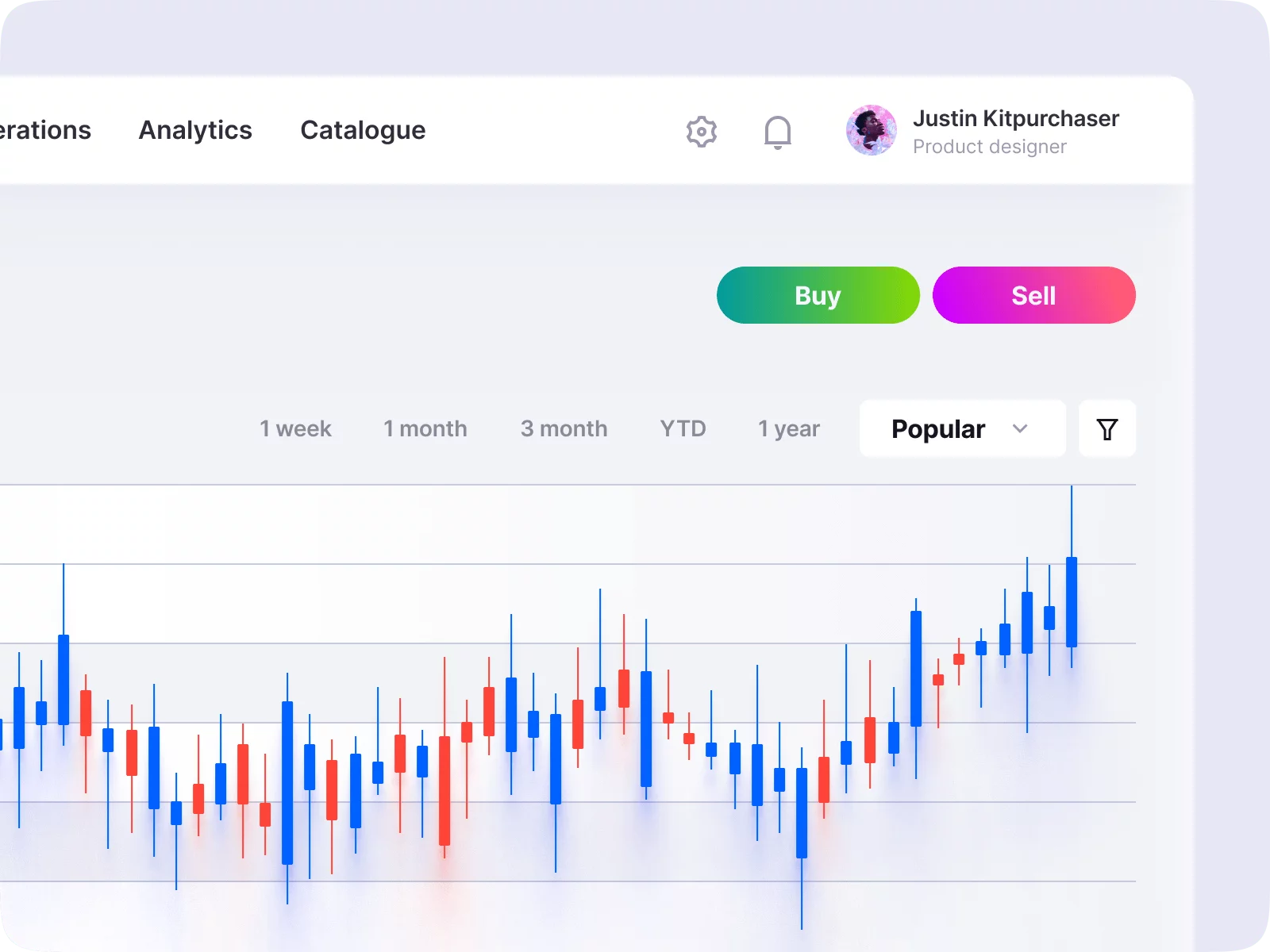Screen dimensions: 1270x952
Task: Open the Catalogue section
Action: pos(362,130)
